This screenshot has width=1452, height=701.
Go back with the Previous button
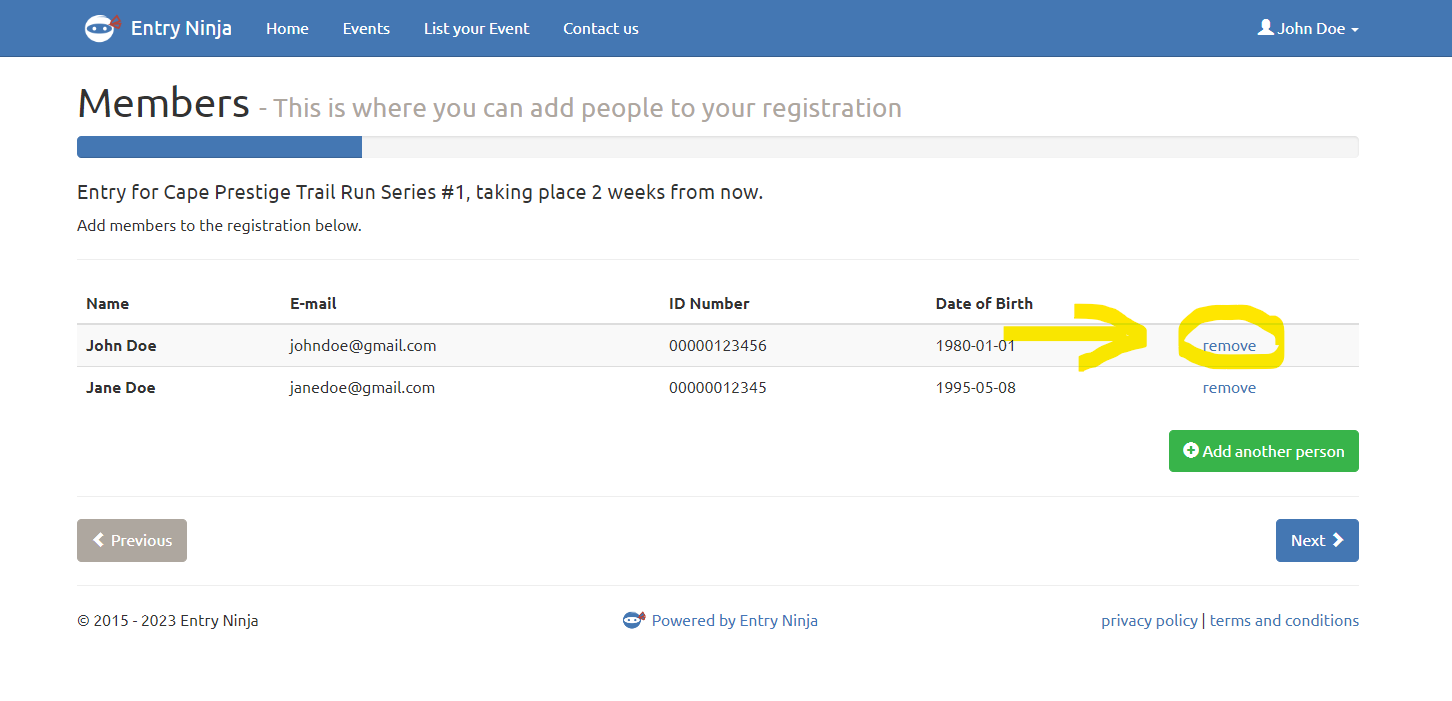coord(132,540)
